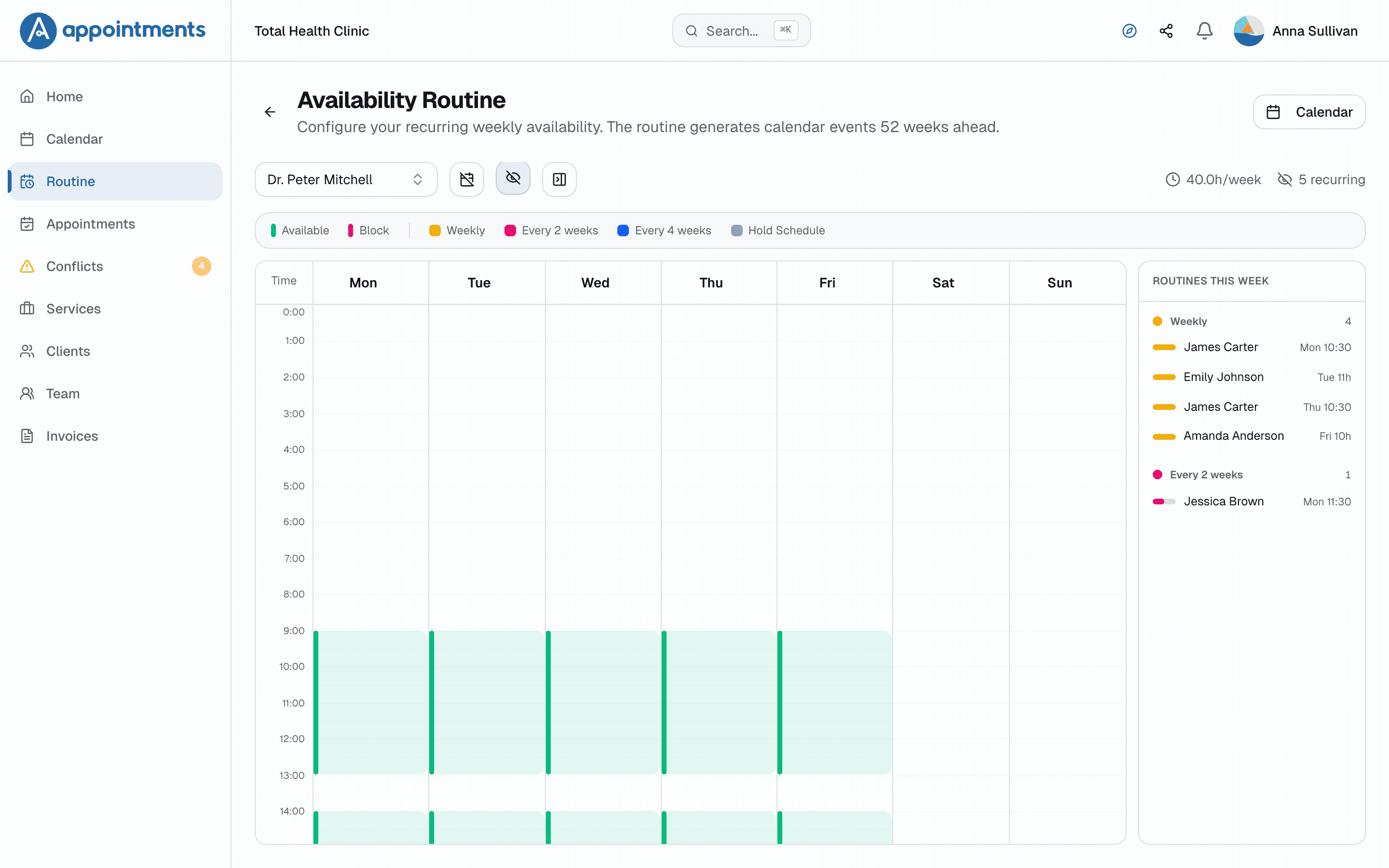The width and height of the screenshot is (1389, 868).
Task: Open the compass explore icon
Action: pos(1129,31)
